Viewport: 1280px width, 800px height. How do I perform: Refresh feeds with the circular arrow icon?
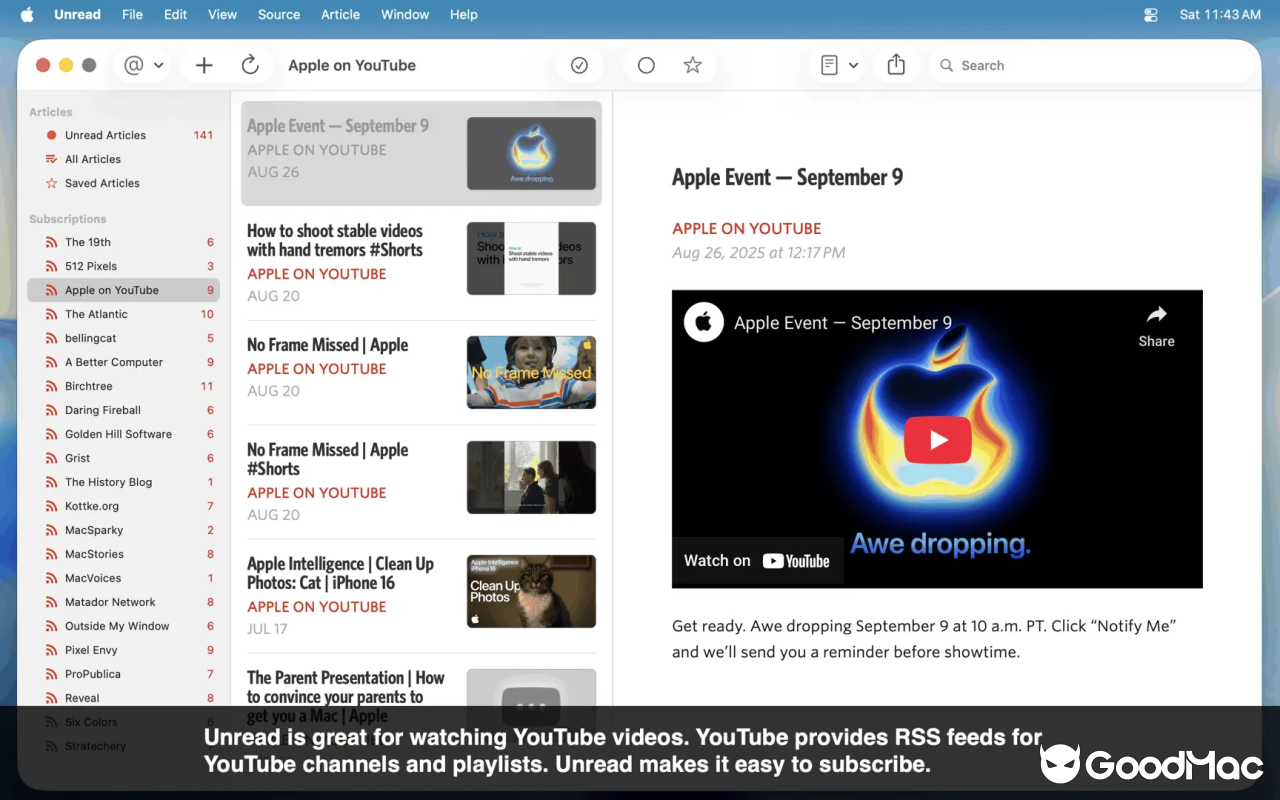click(250, 65)
